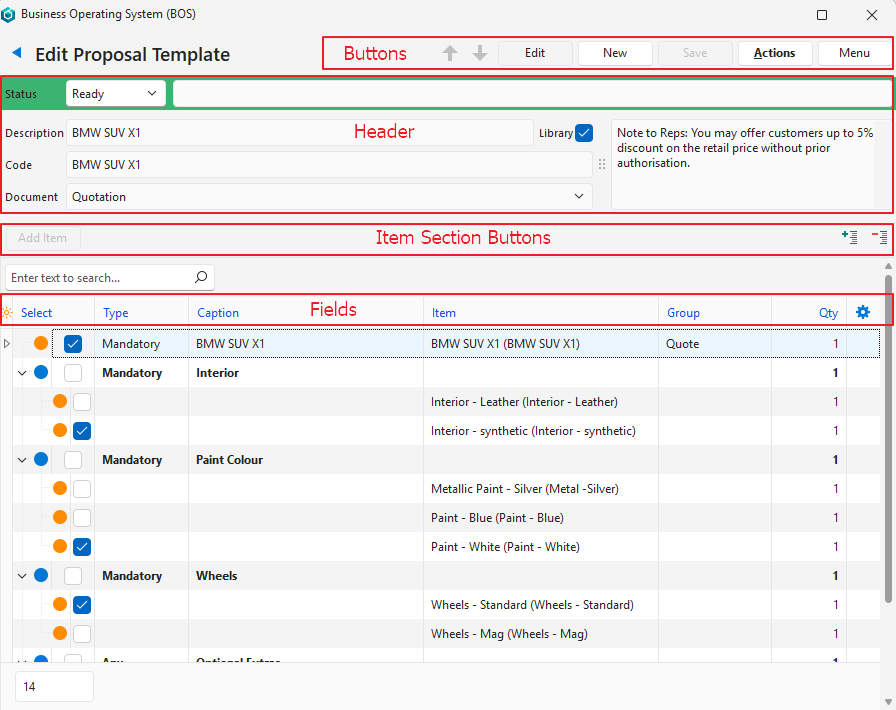Open the grid settings gear icon
Image resolution: width=896 pixels, height=710 pixels.
point(863,312)
